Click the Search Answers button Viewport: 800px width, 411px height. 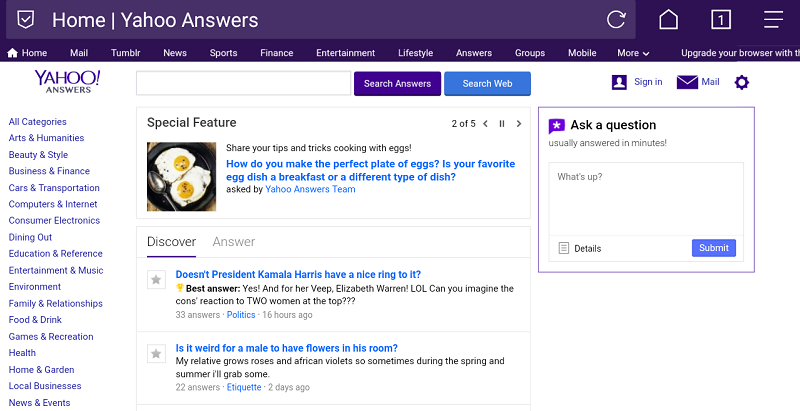(397, 84)
